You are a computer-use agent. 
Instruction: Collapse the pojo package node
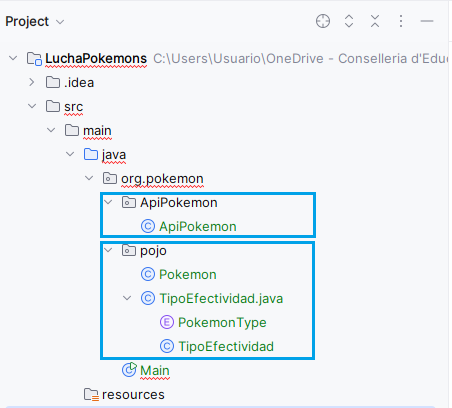[x=108, y=250]
